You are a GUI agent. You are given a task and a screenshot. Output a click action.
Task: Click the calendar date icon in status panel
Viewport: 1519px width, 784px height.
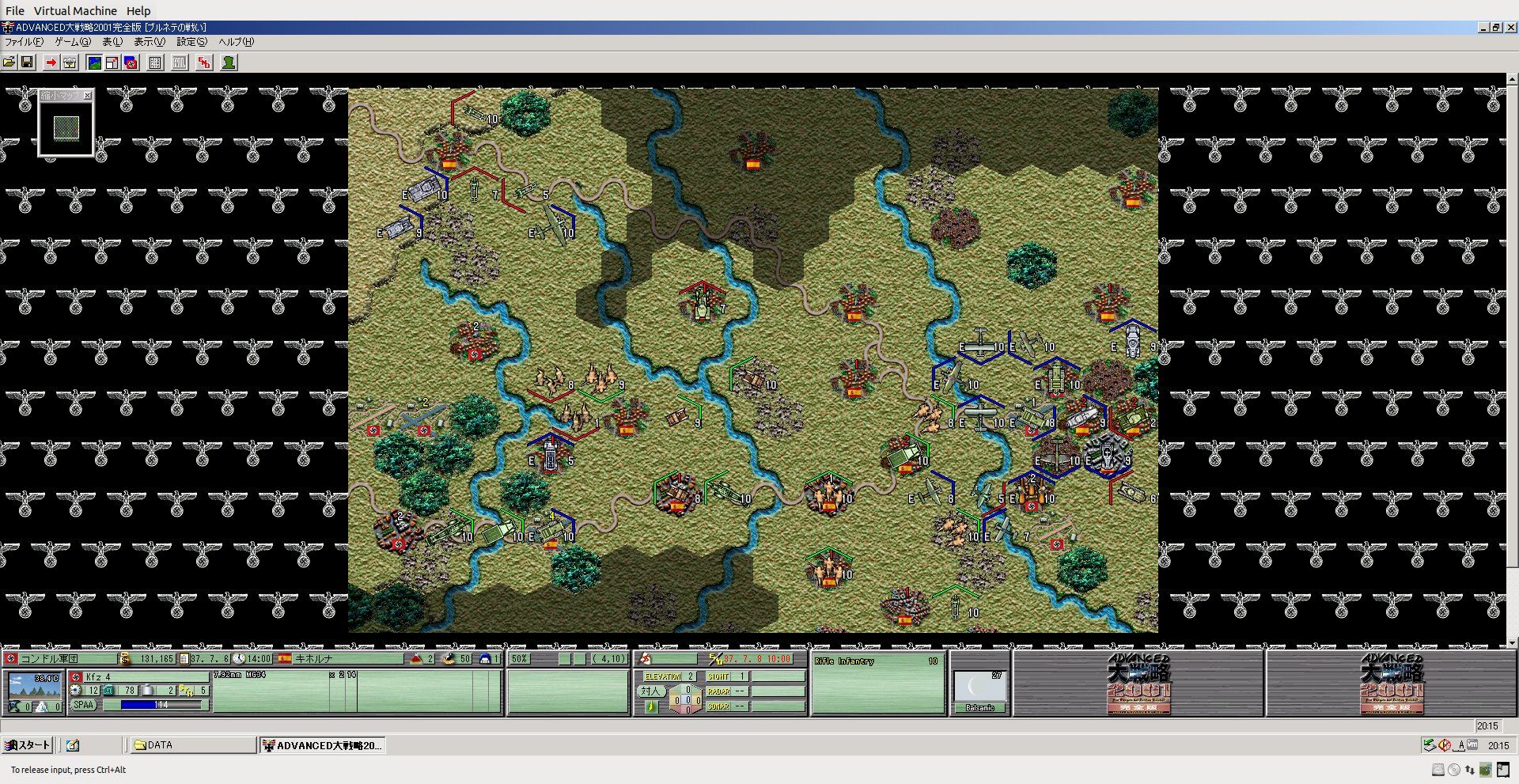coord(184,658)
